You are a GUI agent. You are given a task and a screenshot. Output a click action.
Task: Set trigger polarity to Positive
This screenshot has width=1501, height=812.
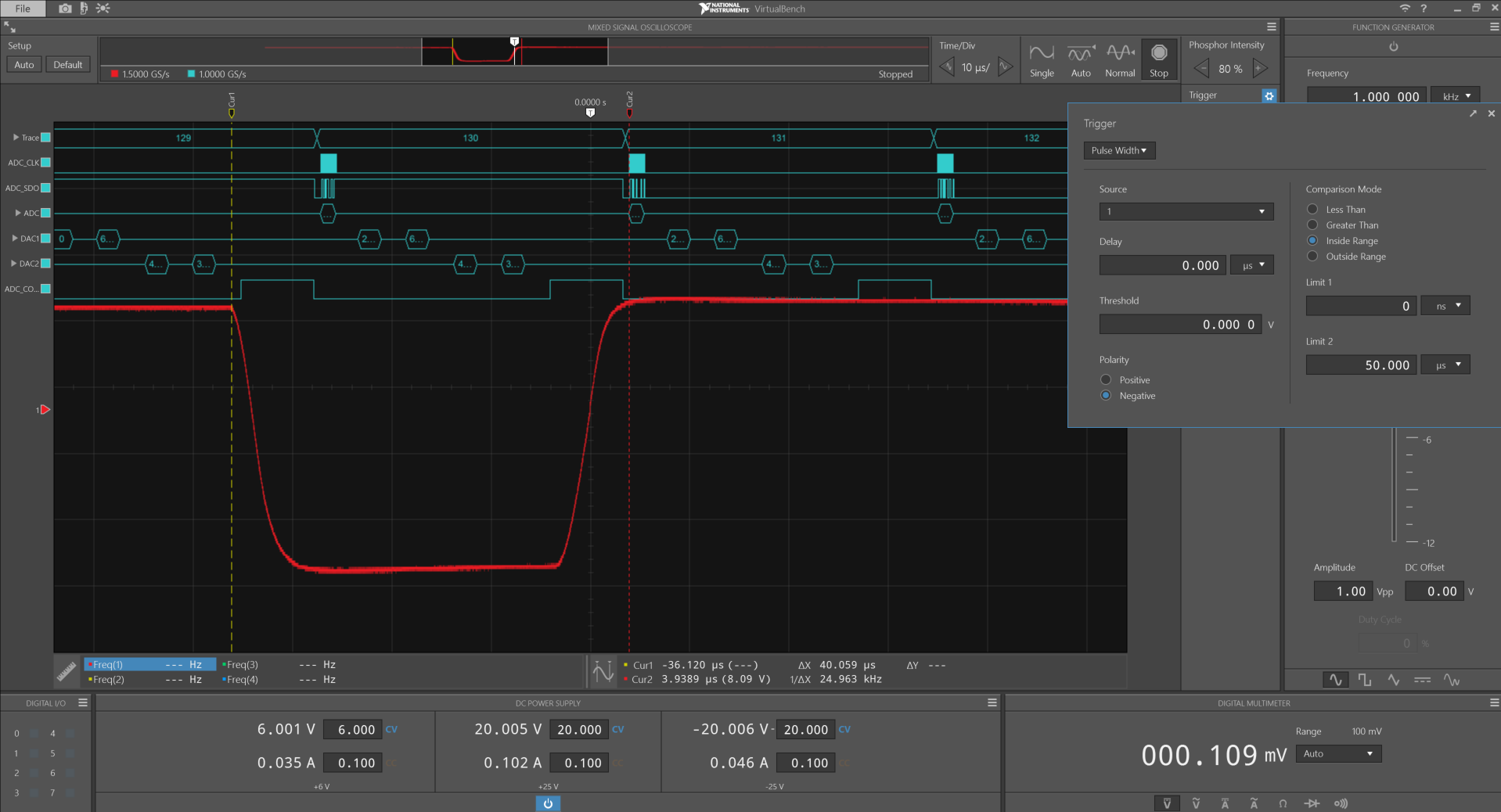point(1106,380)
